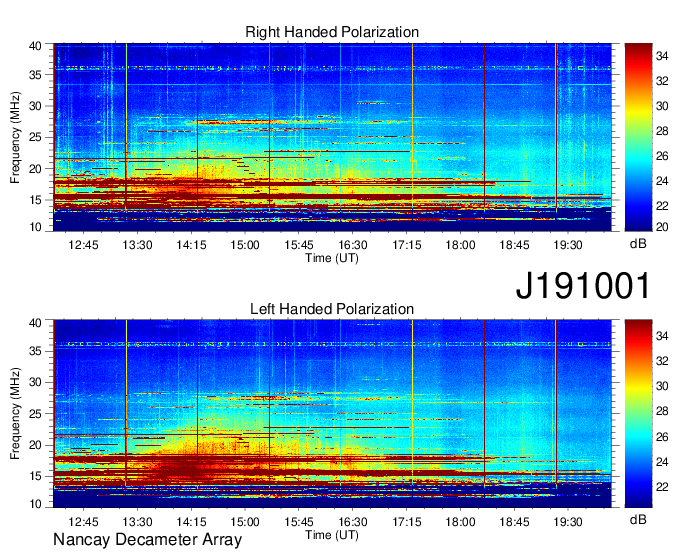680x552 pixels.
Task: Click the 18:45 time tick of upper plot
Action: pos(514,245)
